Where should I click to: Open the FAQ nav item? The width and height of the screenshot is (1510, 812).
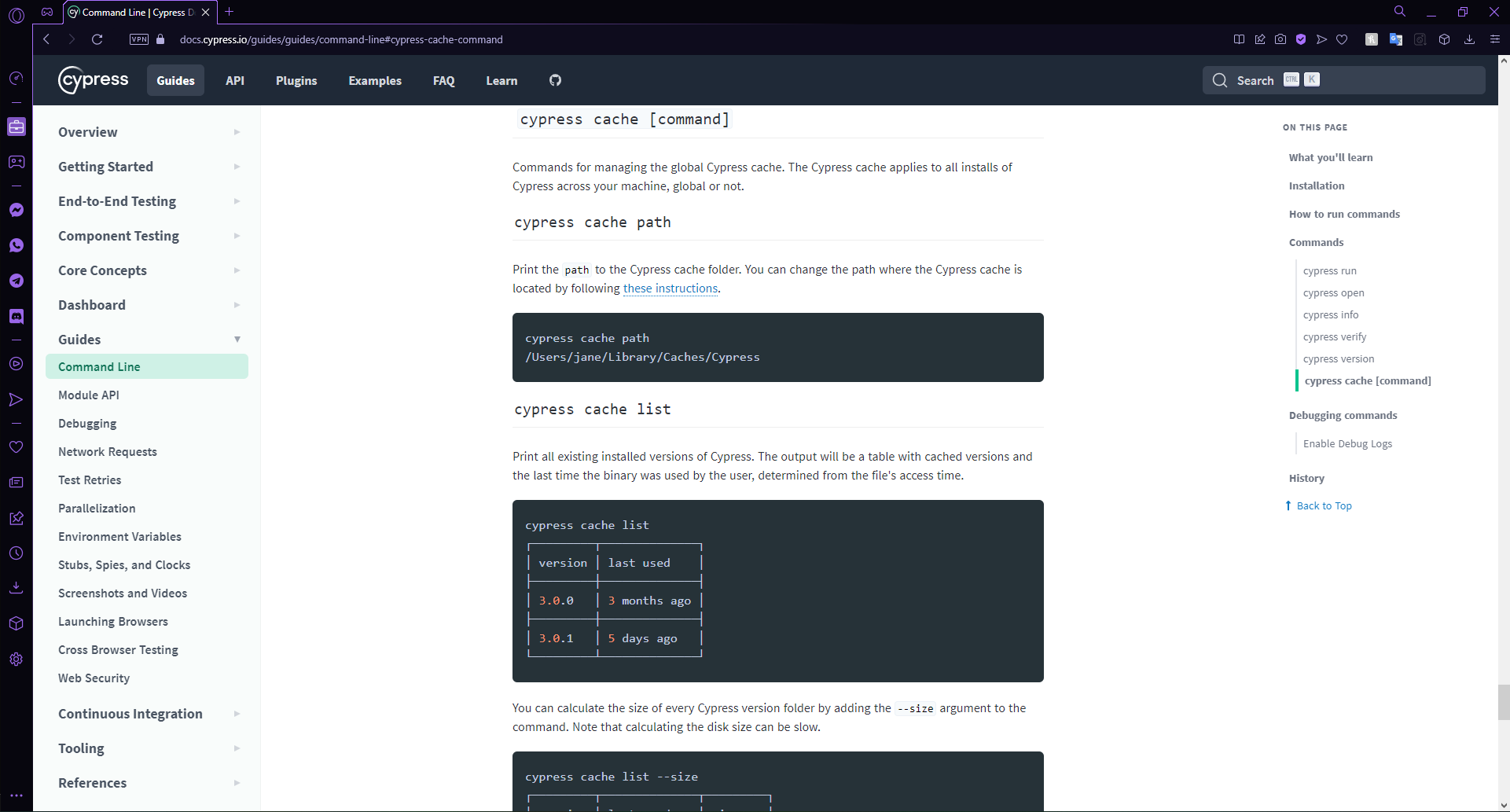(444, 80)
